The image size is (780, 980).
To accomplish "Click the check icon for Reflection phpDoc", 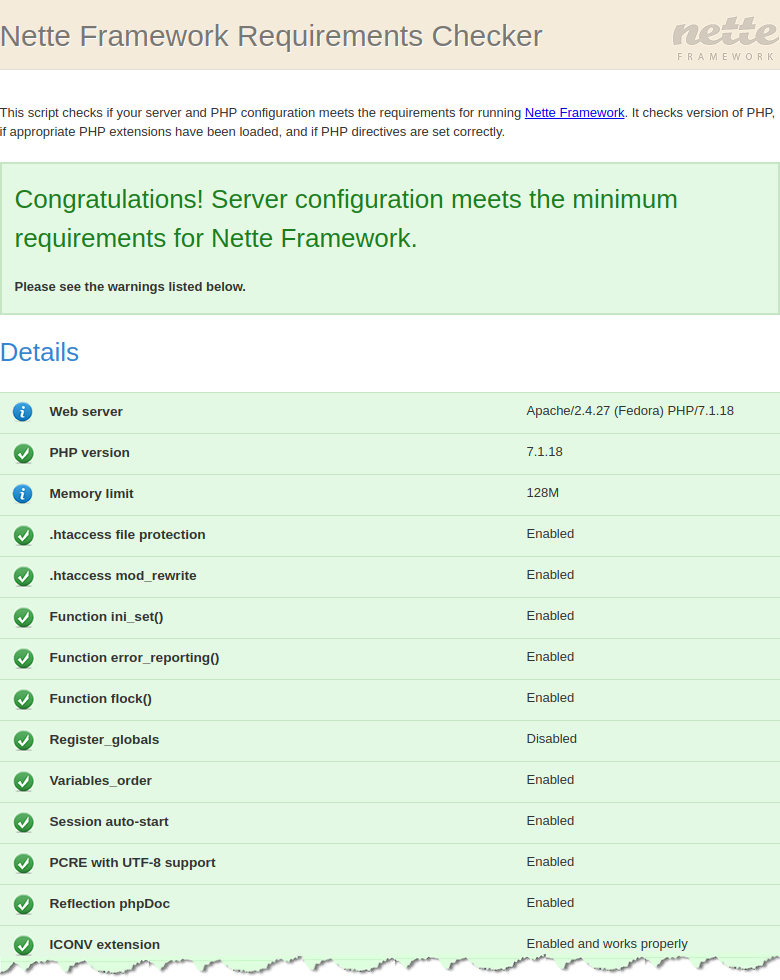I will 24,904.
